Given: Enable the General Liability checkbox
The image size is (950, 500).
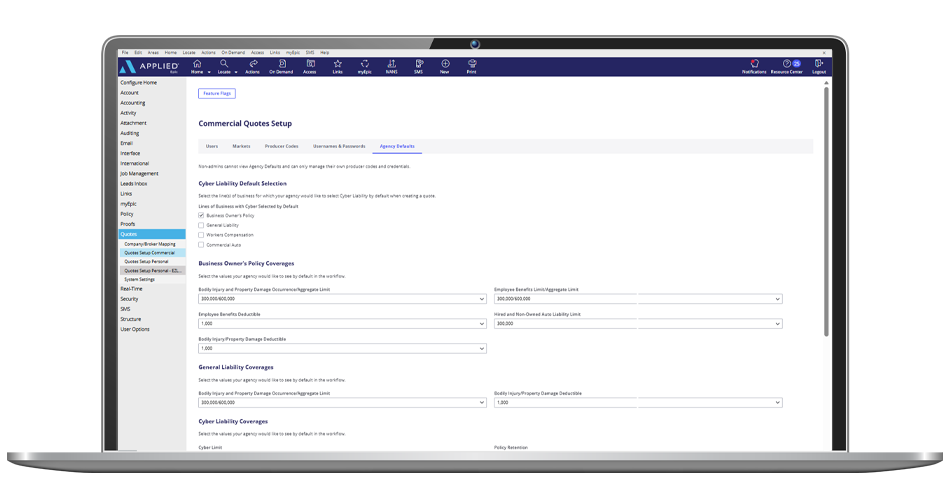Looking at the screenshot, I should tap(201, 225).
